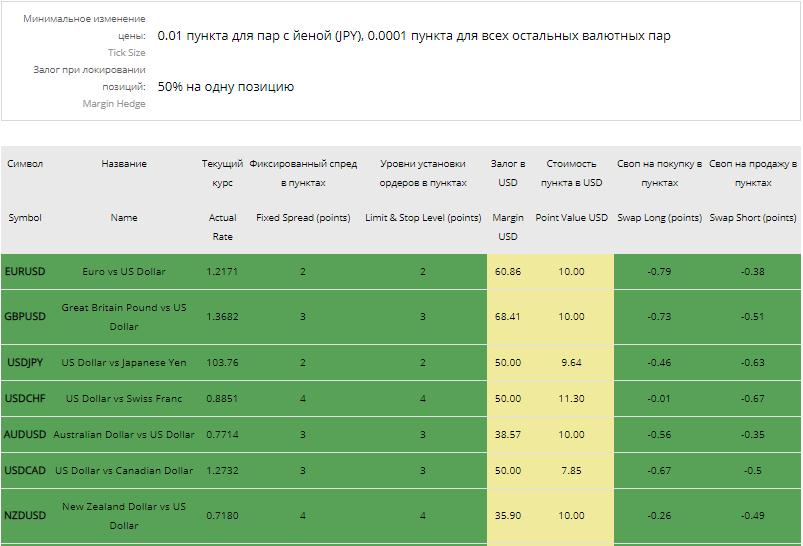Select the USDCHF symbol cell

click(x=25, y=399)
